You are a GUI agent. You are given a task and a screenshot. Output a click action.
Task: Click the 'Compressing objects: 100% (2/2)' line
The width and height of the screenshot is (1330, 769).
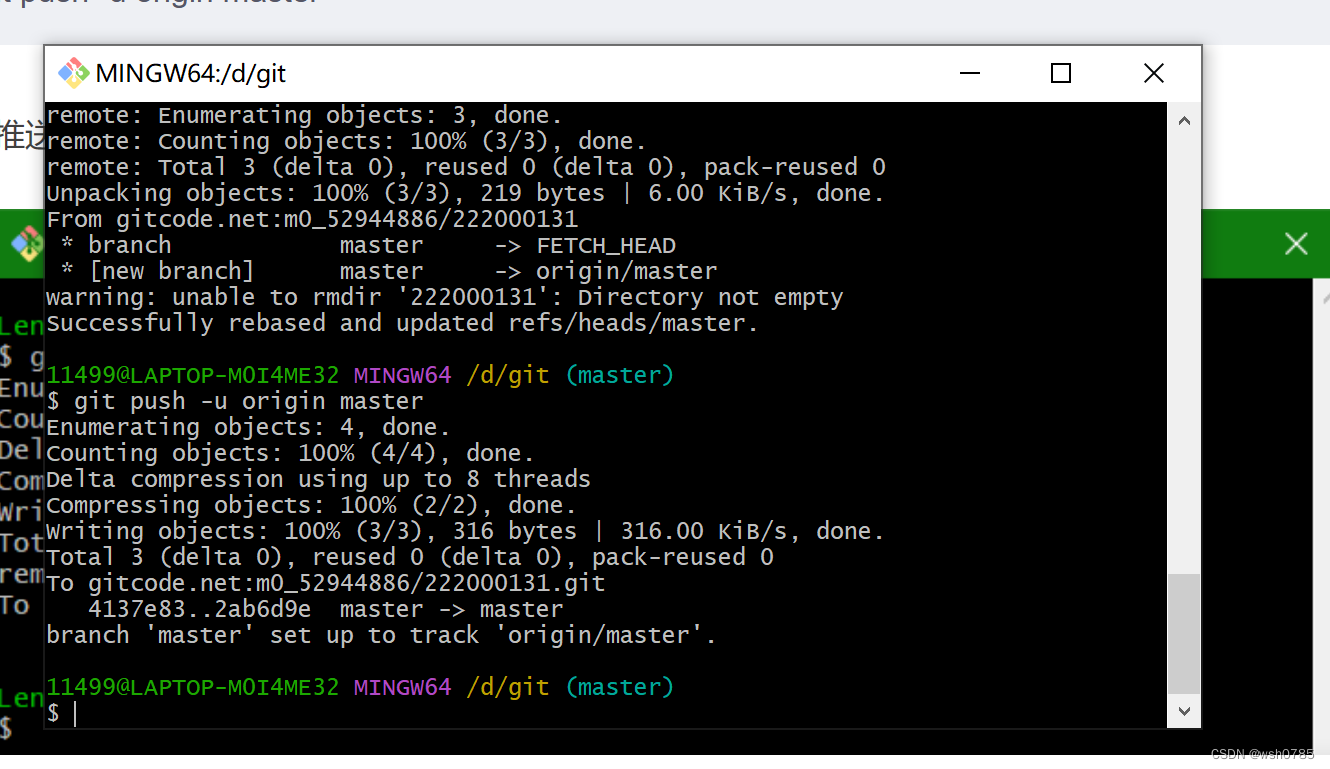coord(311,505)
